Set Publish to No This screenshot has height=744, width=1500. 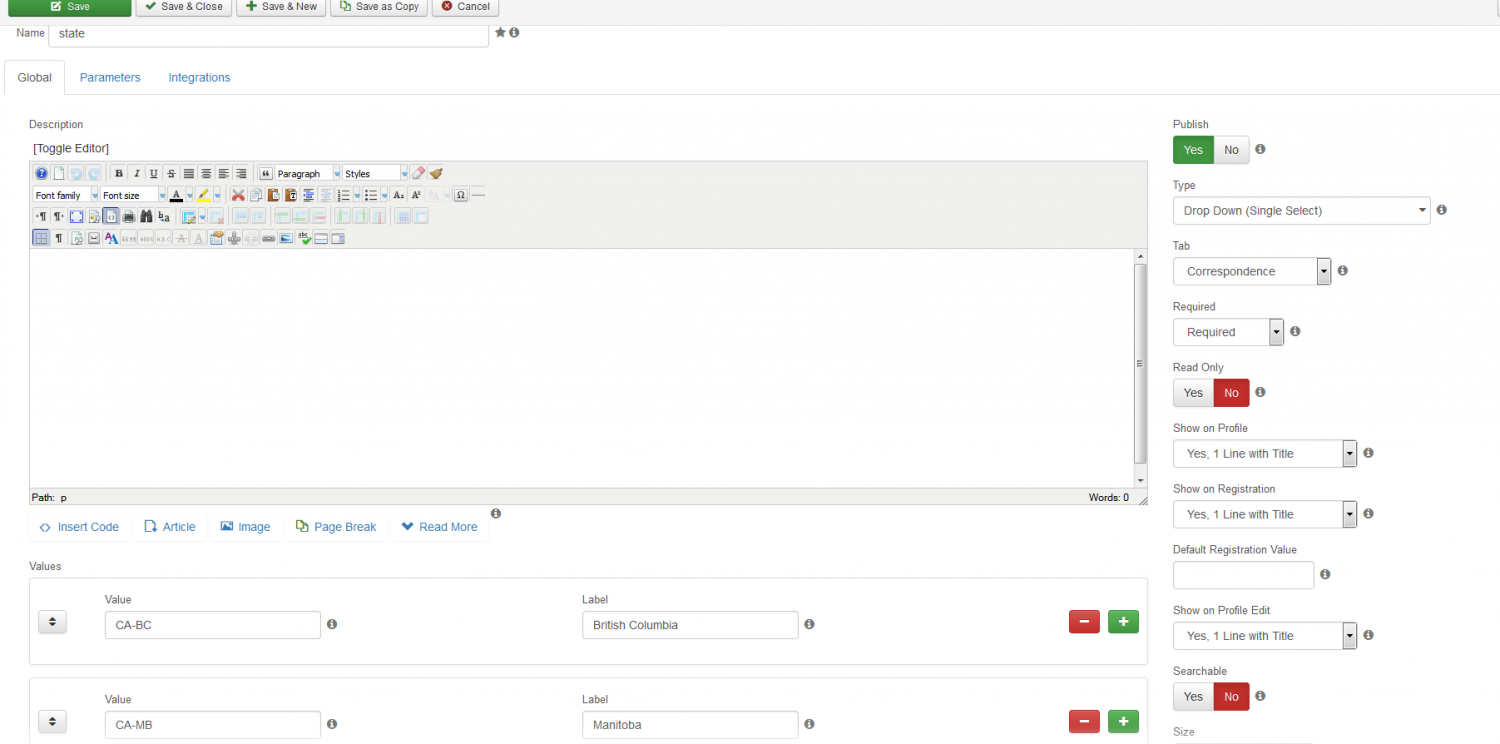[x=1231, y=150]
